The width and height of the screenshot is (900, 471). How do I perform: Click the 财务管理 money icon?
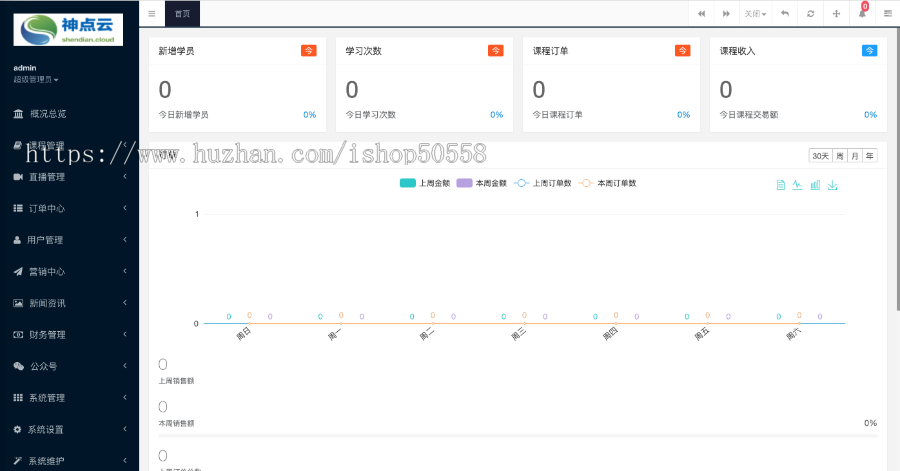click(18, 334)
